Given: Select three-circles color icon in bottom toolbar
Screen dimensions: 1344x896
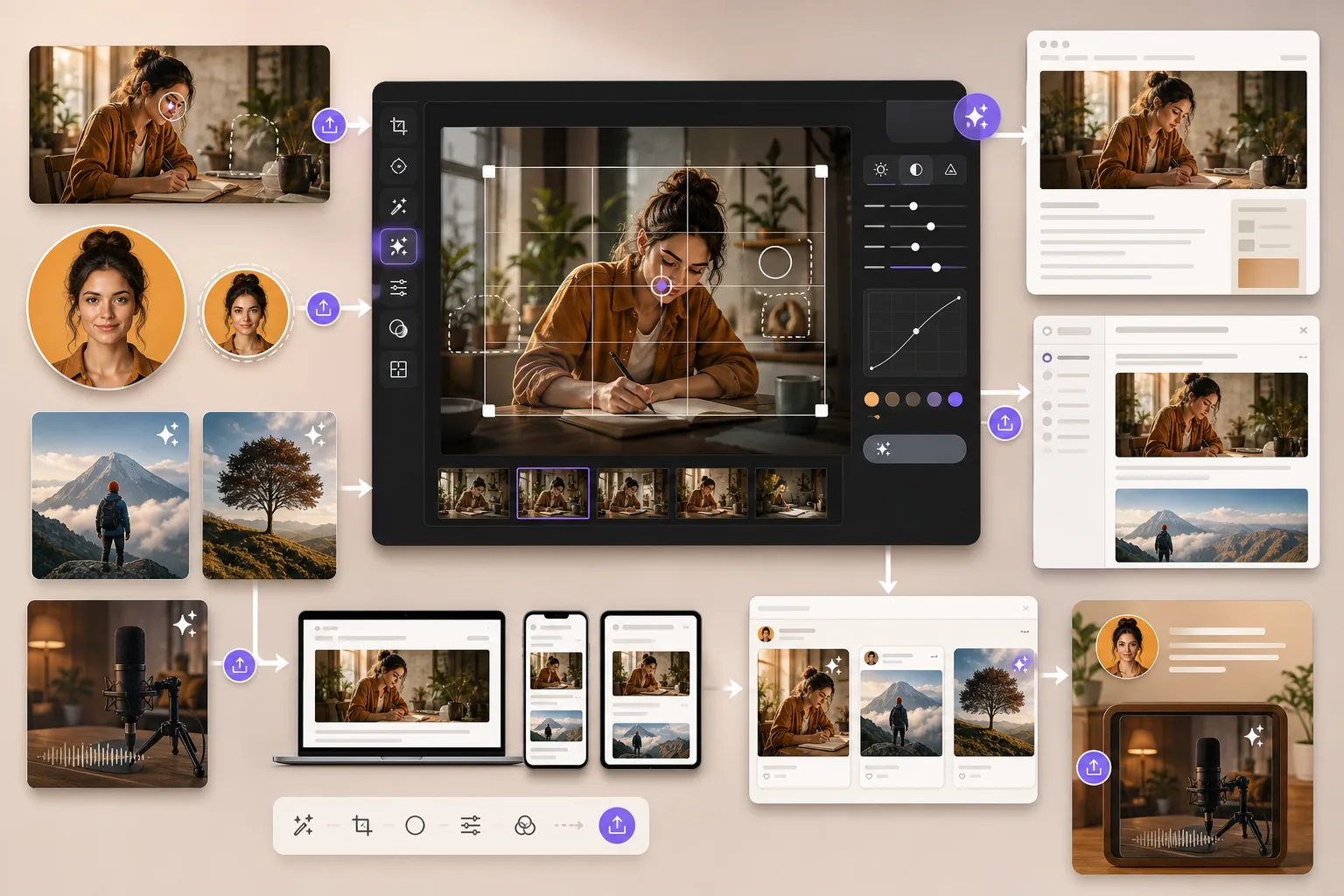Looking at the screenshot, I should pyautogui.click(x=525, y=825).
